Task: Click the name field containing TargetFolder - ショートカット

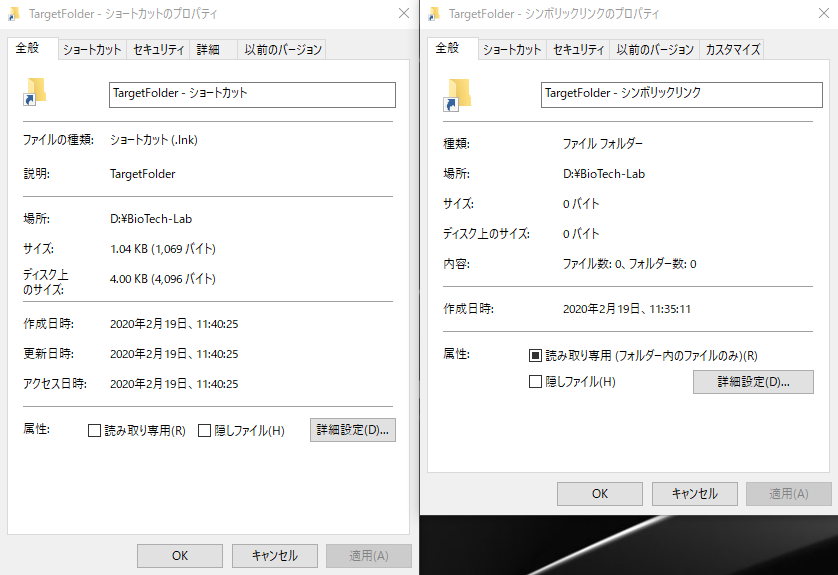Action: (252, 95)
